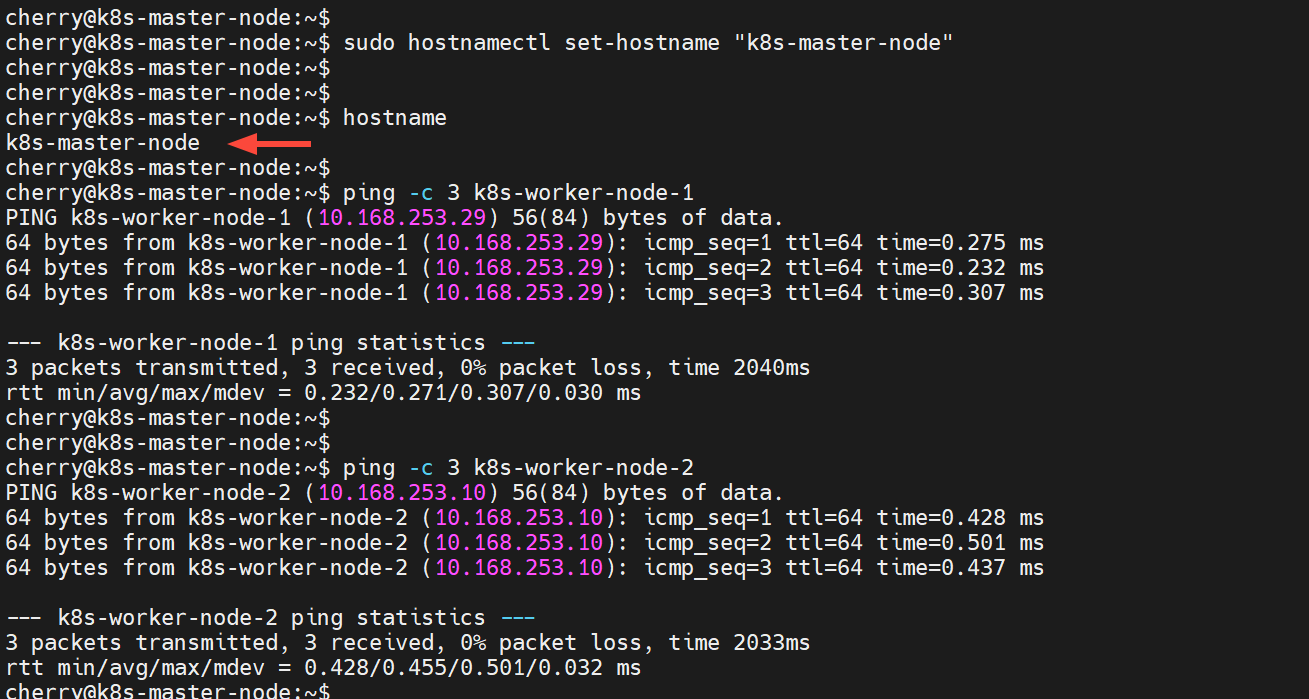Screen dimensions: 1309x699
Task: Click the ping -c 3 k8s-worker-node-1 command
Action: [517, 193]
